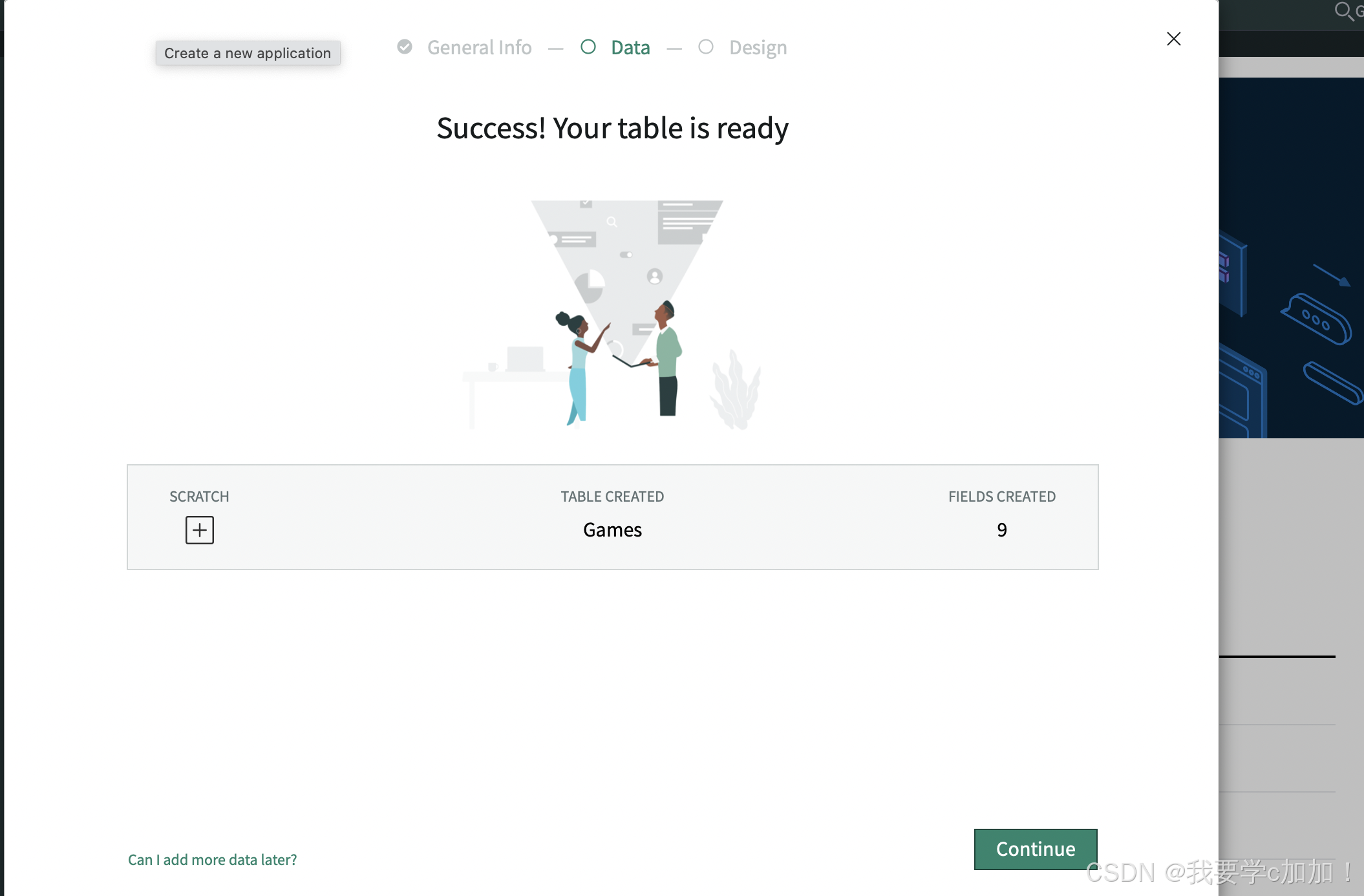Click the SCRATCH heading label
Screen dimensions: 1364x896
[199, 496]
